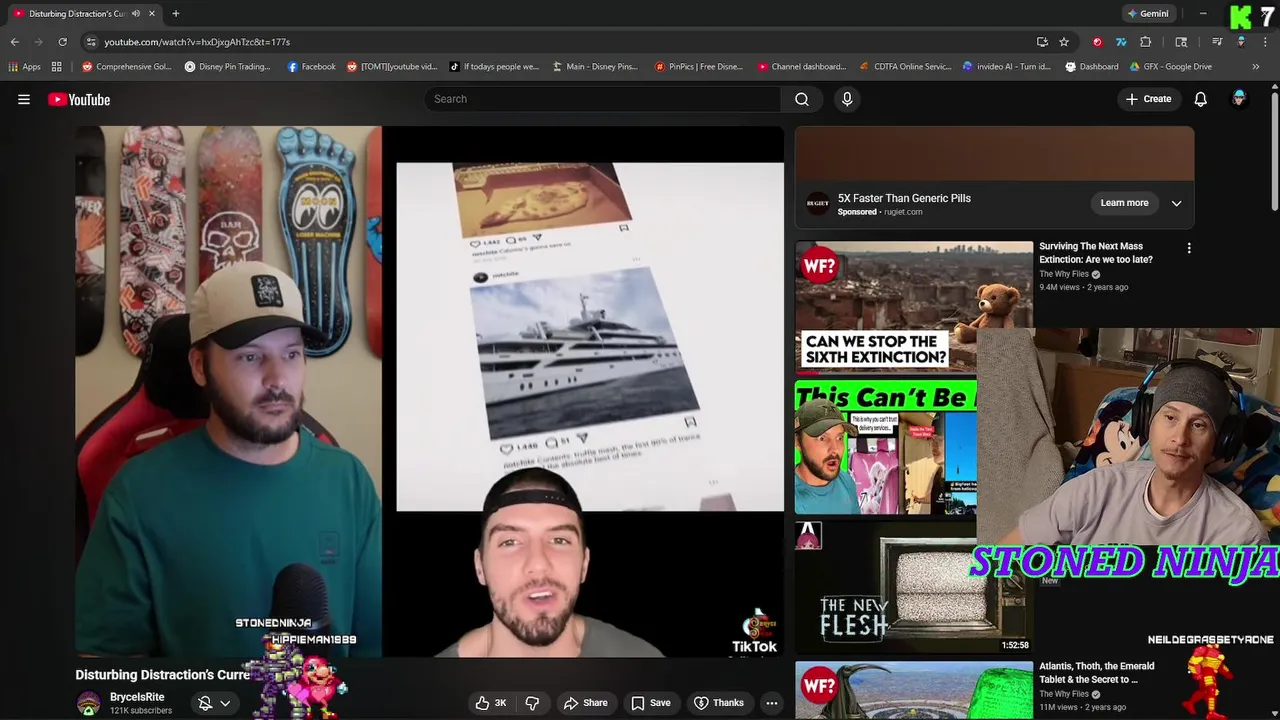Open the Comprehensive Gol... bookmark
The width and height of the screenshot is (1280, 720).
pos(127,67)
